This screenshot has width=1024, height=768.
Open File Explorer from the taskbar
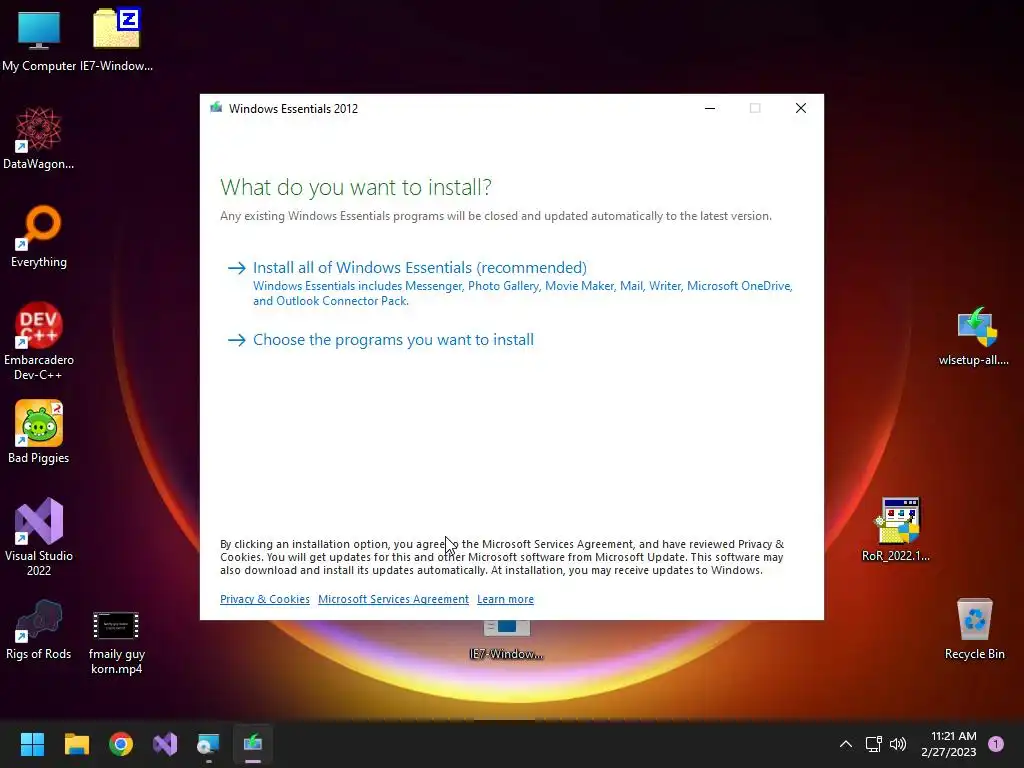tap(76, 744)
